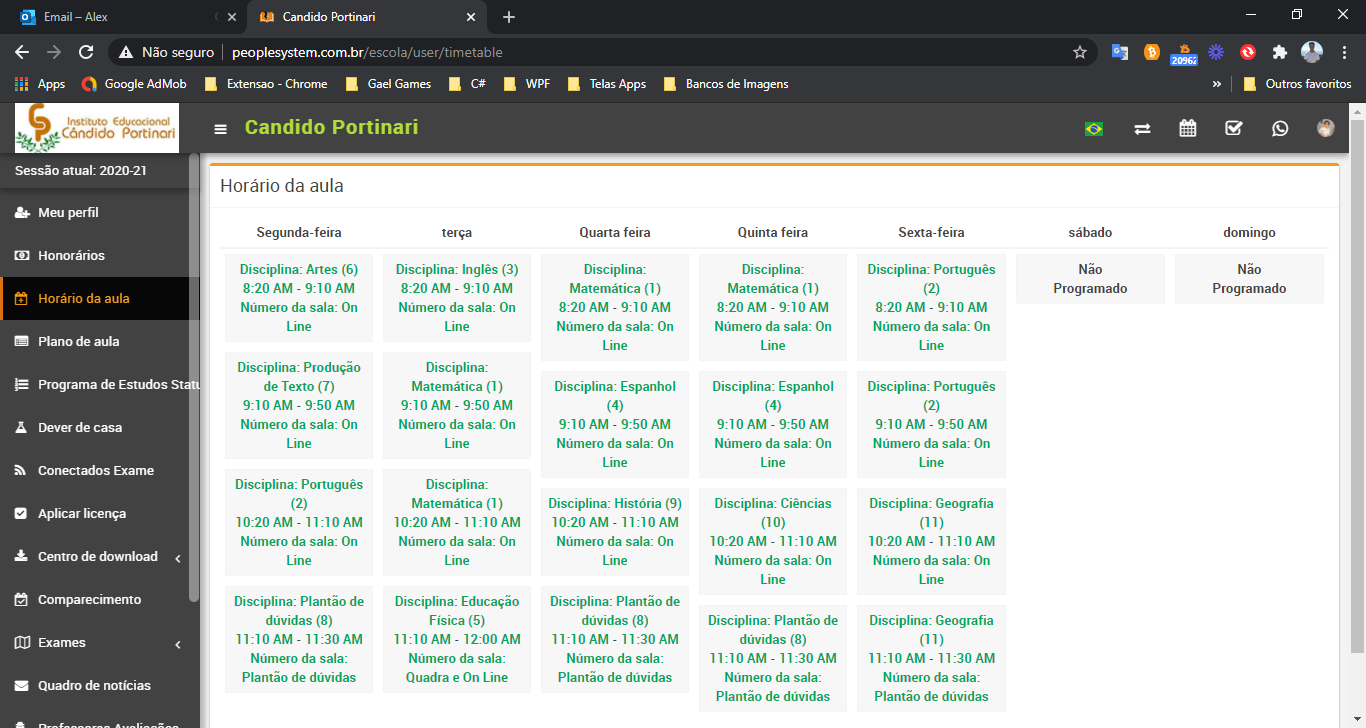1366x728 pixels.
Task: Click the WhatsApp icon in header
Action: [1280, 128]
